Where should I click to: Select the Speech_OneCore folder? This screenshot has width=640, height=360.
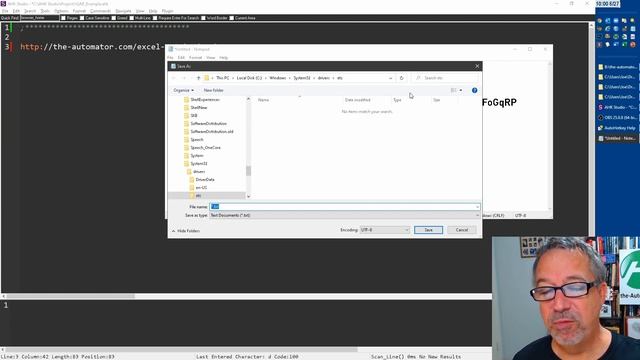tap(205, 148)
